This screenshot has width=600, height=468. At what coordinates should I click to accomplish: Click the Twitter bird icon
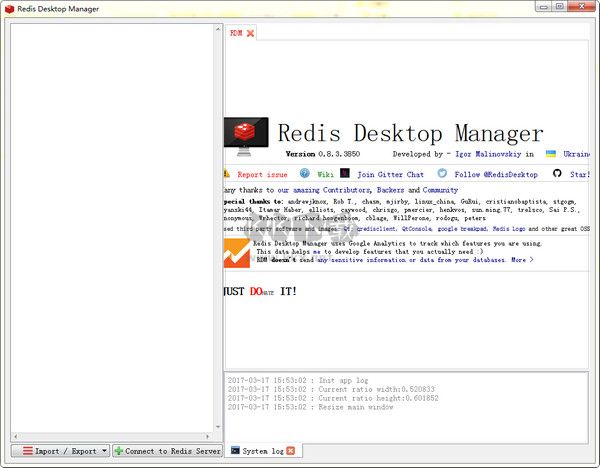(442, 173)
